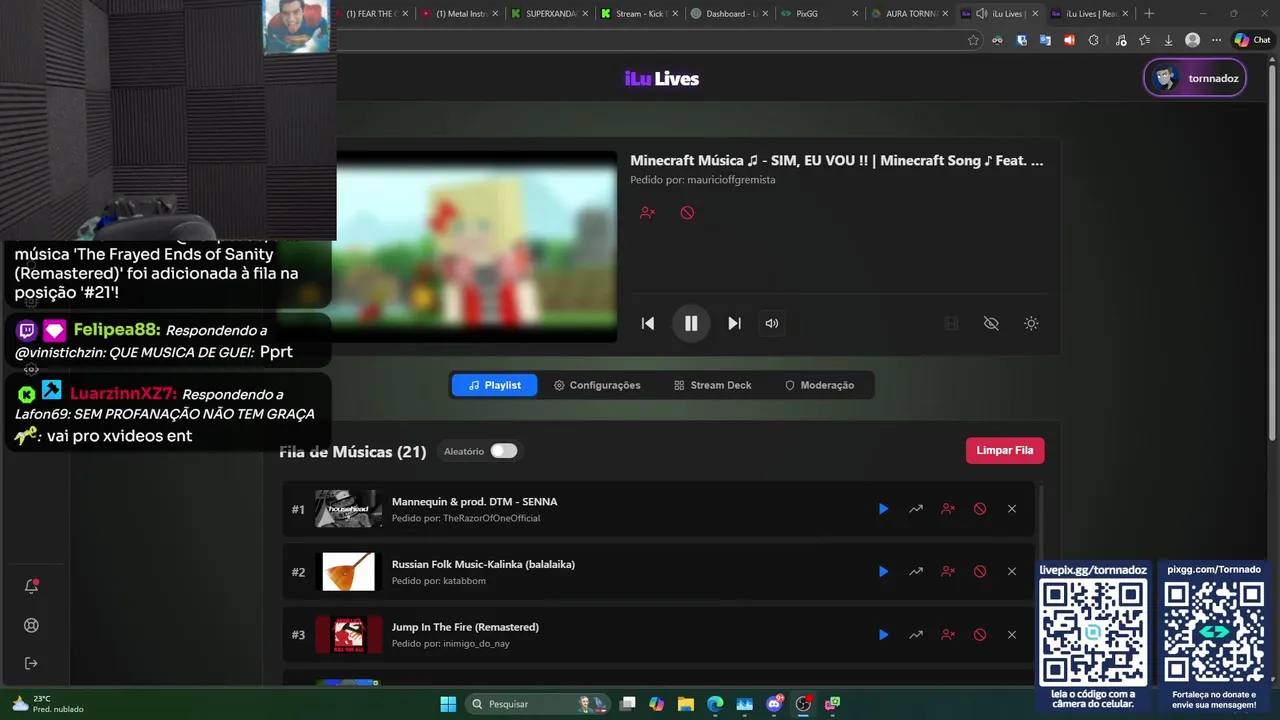Play song #1 Mannequin & prod. DTM - SENNA
Screen dimensions: 1280x720
[x=883, y=509]
